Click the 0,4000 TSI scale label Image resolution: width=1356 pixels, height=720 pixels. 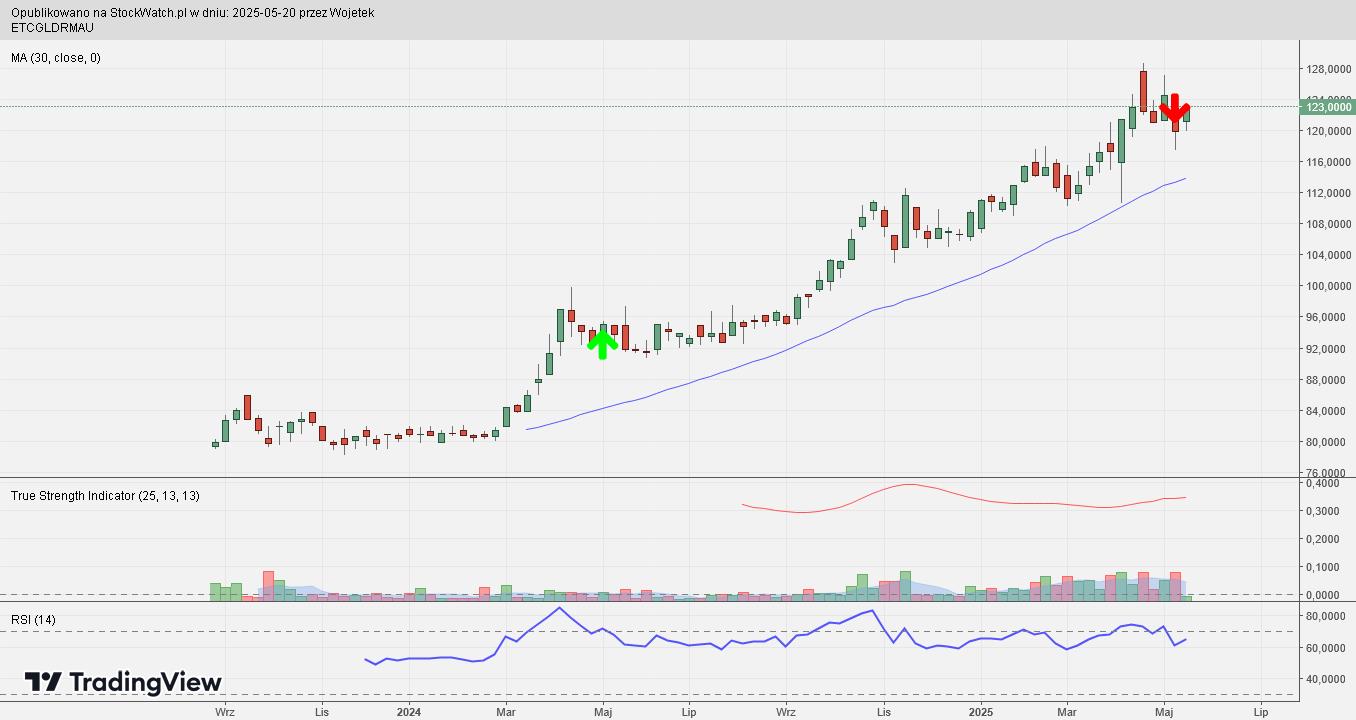click(x=1329, y=483)
